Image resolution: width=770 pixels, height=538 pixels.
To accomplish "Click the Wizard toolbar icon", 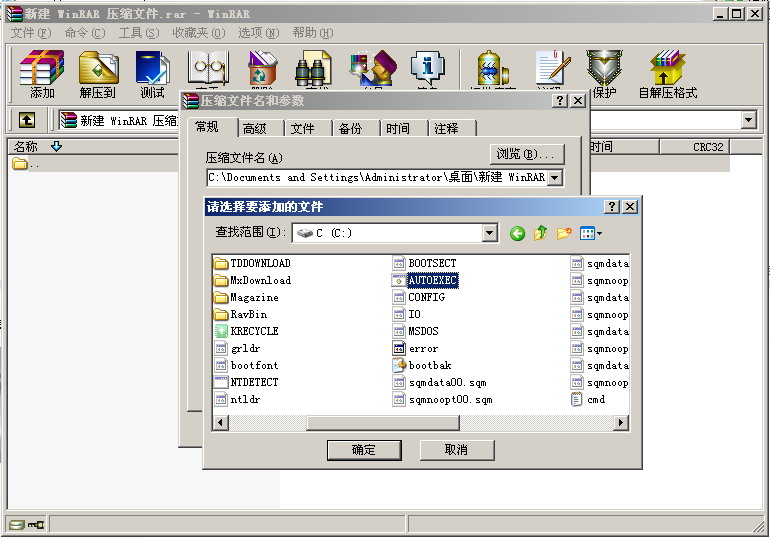I will click(x=373, y=69).
